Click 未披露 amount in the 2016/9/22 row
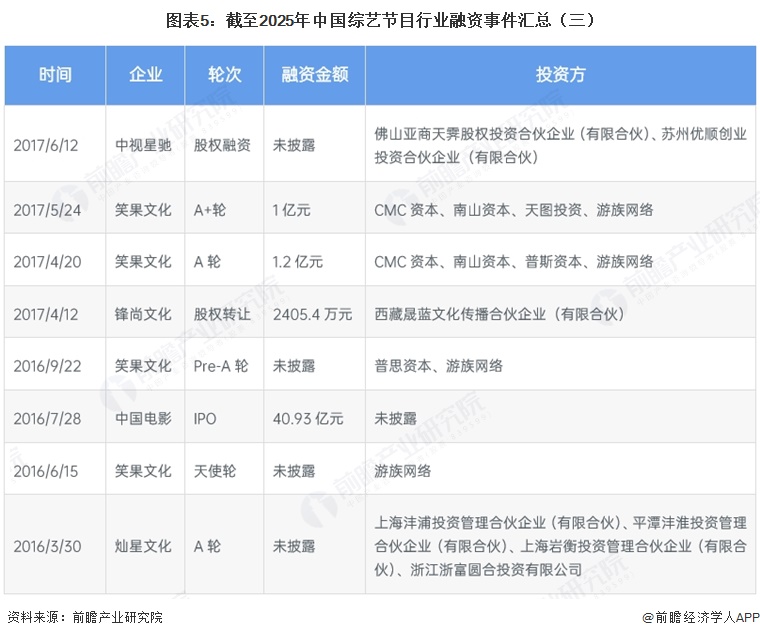 (x=294, y=366)
